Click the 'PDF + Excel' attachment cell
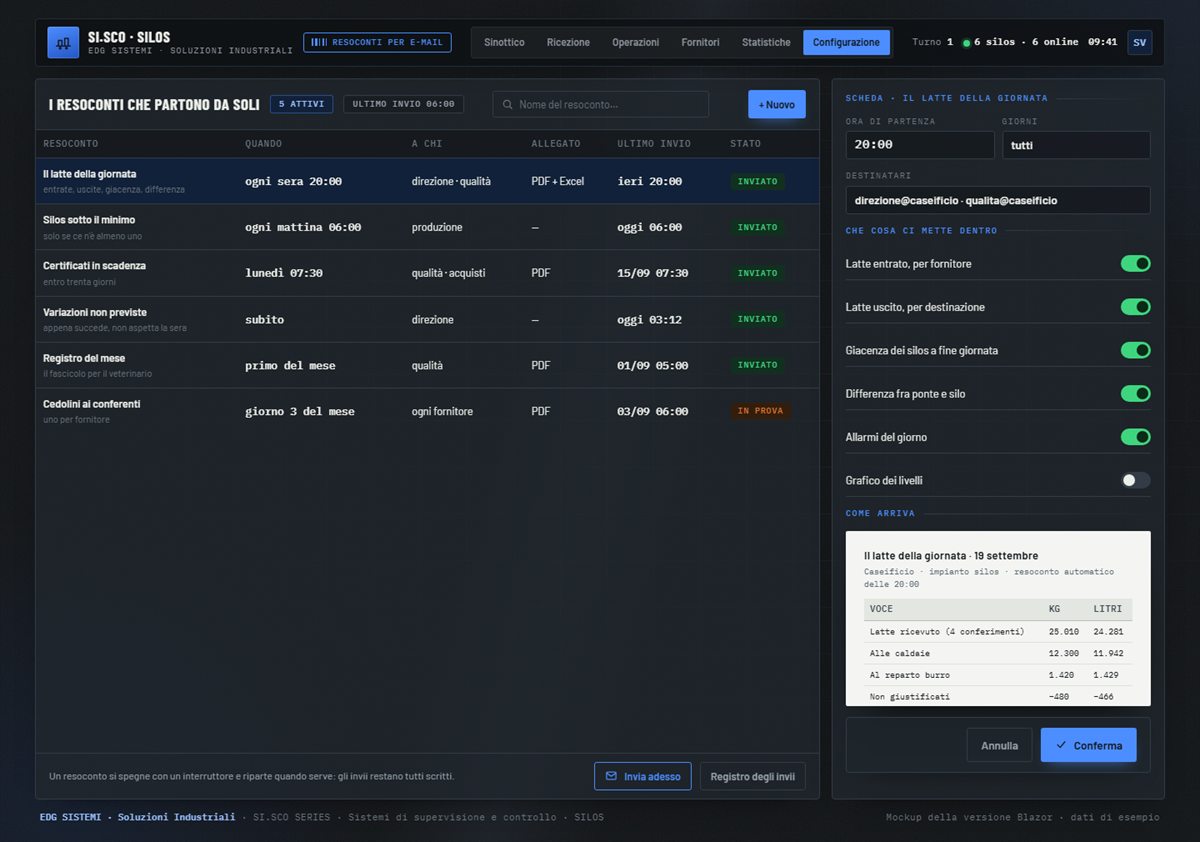This screenshot has height=842, width=1200. point(558,182)
